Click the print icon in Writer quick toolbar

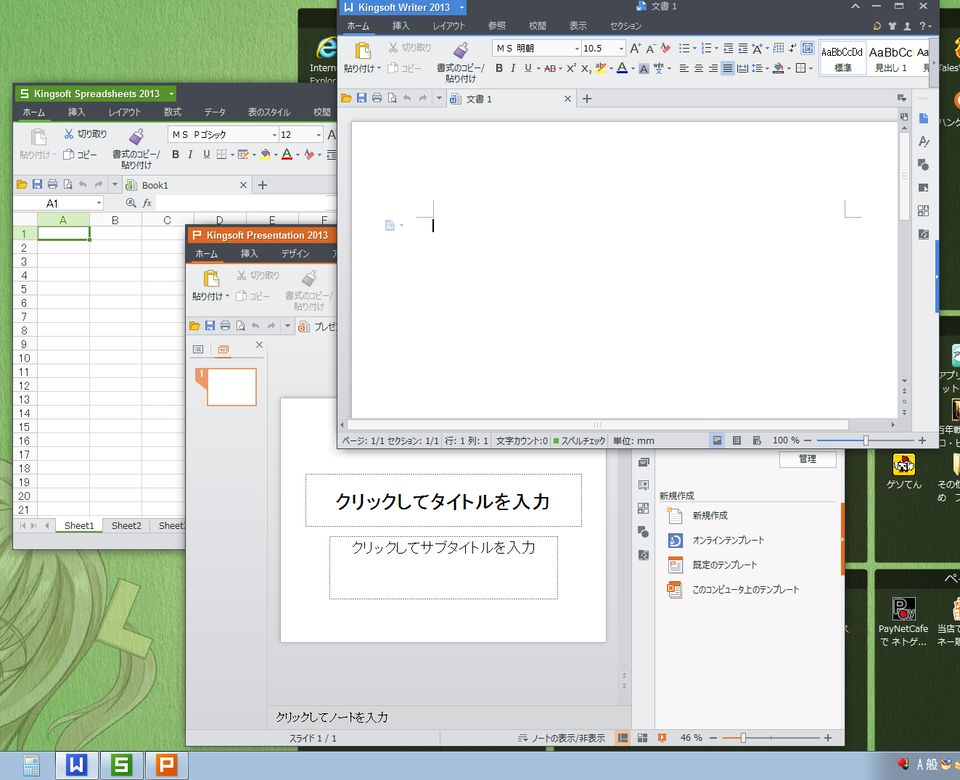(x=377, y=98)
